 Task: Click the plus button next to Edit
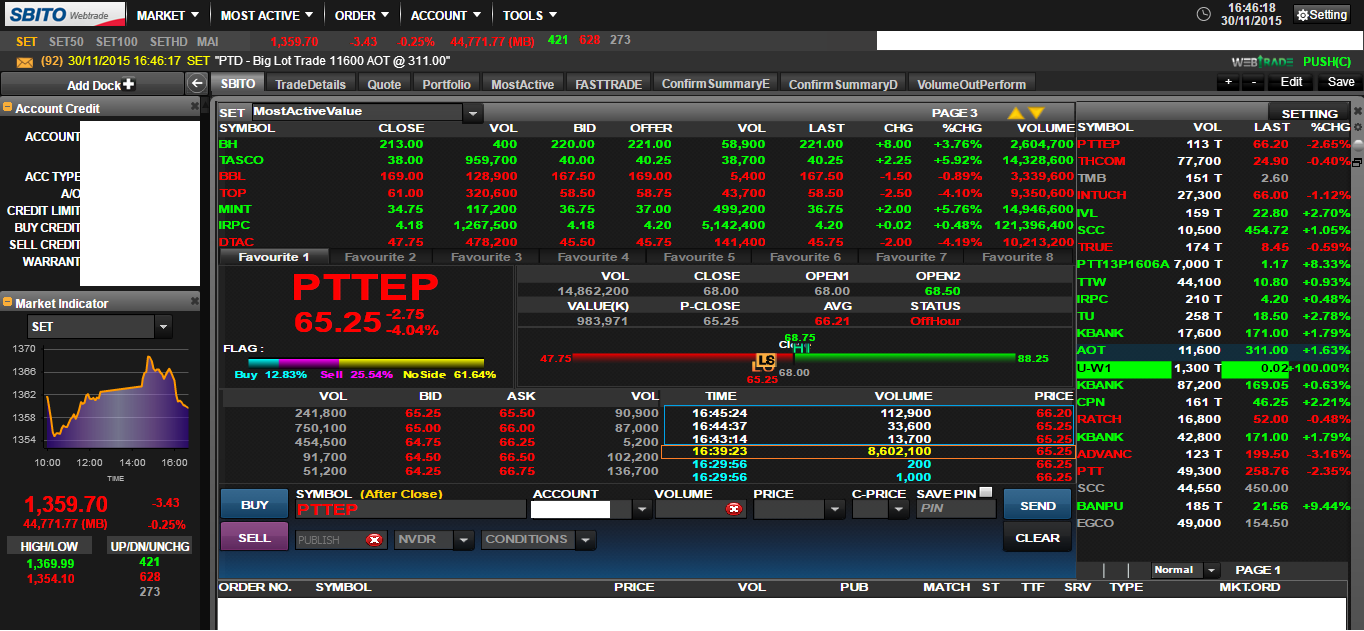(x=1229, y=82)
